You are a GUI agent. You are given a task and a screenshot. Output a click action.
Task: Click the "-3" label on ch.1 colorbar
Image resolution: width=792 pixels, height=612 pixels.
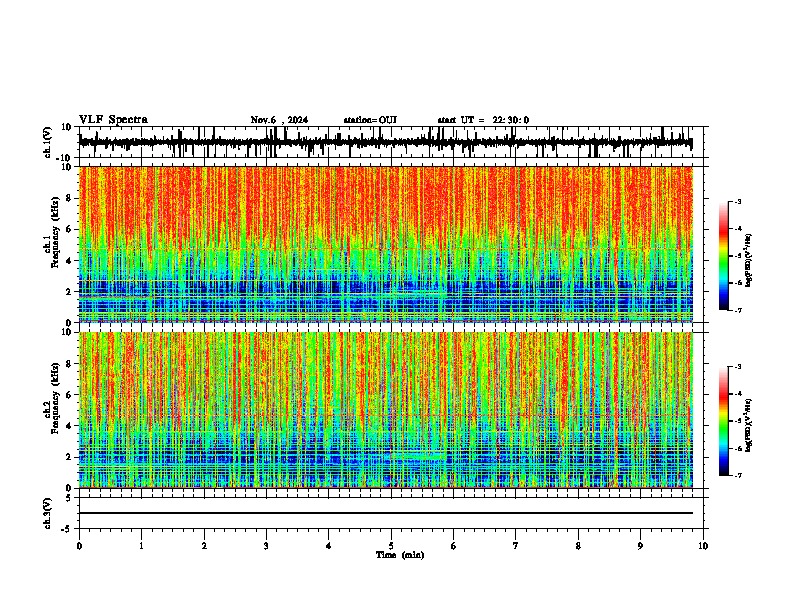[737, 202]
